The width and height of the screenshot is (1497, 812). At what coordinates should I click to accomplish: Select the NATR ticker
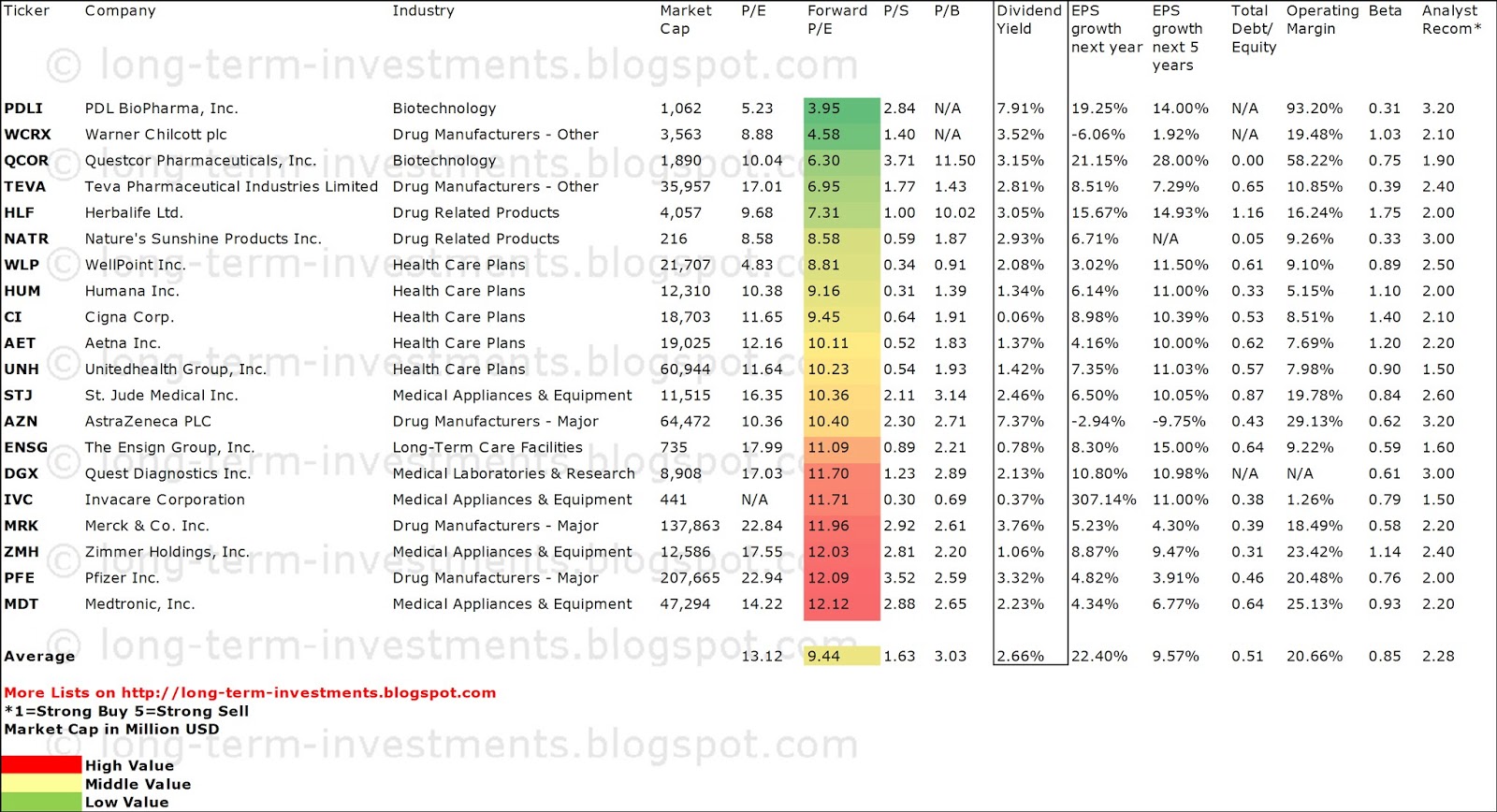26,239
